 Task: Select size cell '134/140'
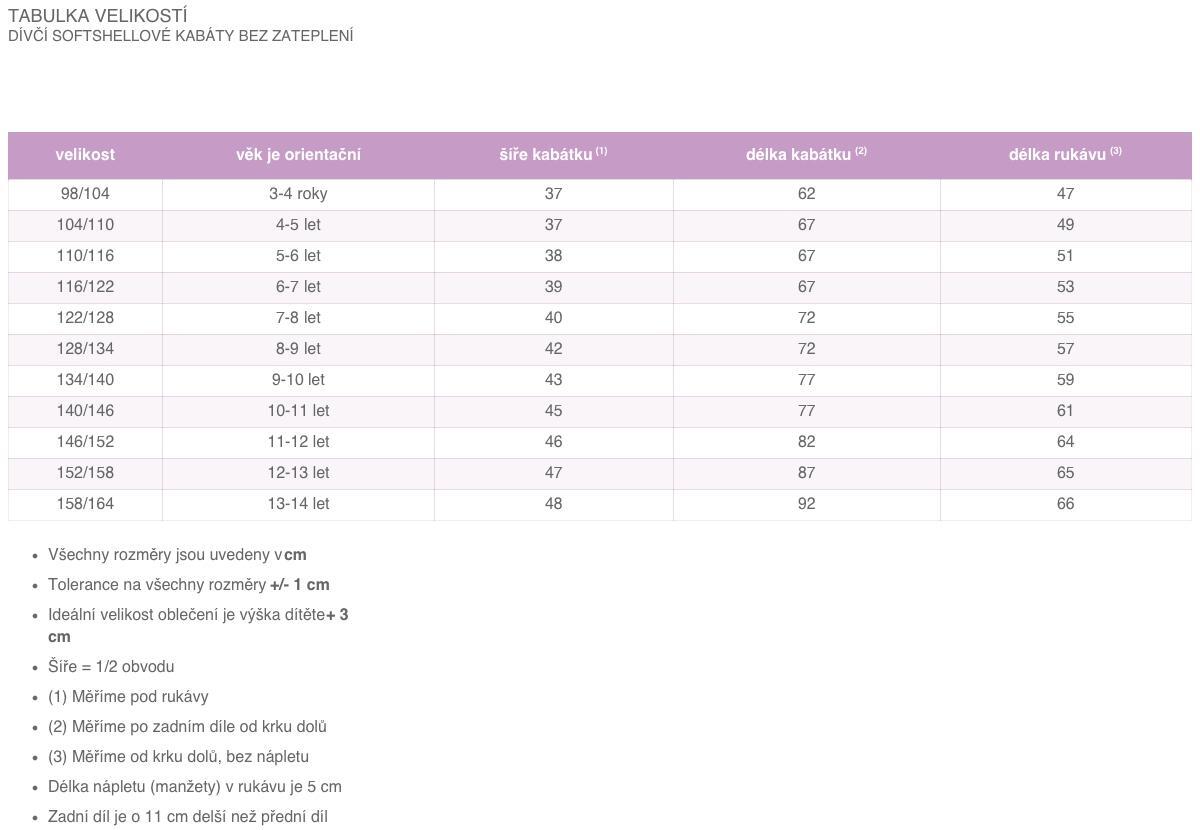pos(85,380)
